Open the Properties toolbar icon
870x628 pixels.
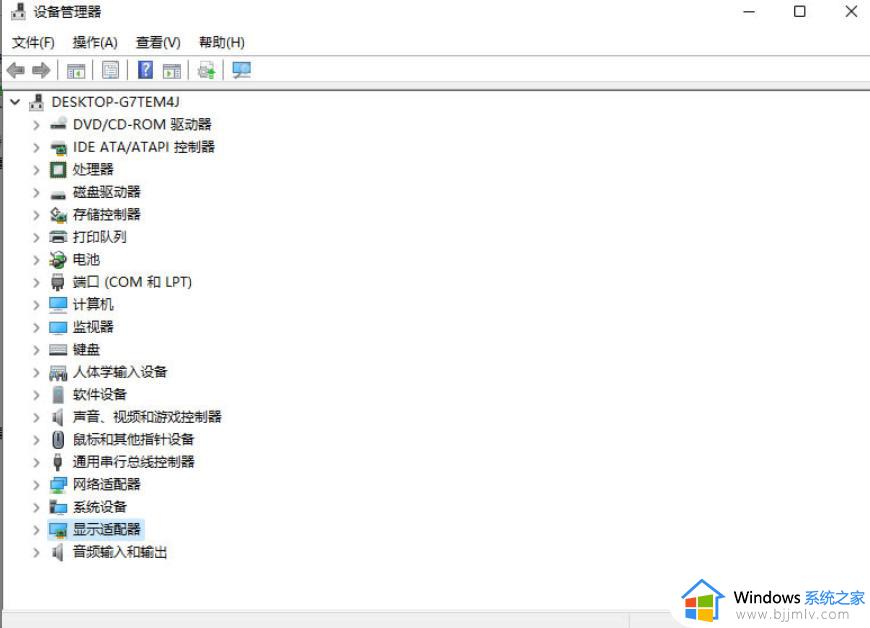[x=110, y=70]
